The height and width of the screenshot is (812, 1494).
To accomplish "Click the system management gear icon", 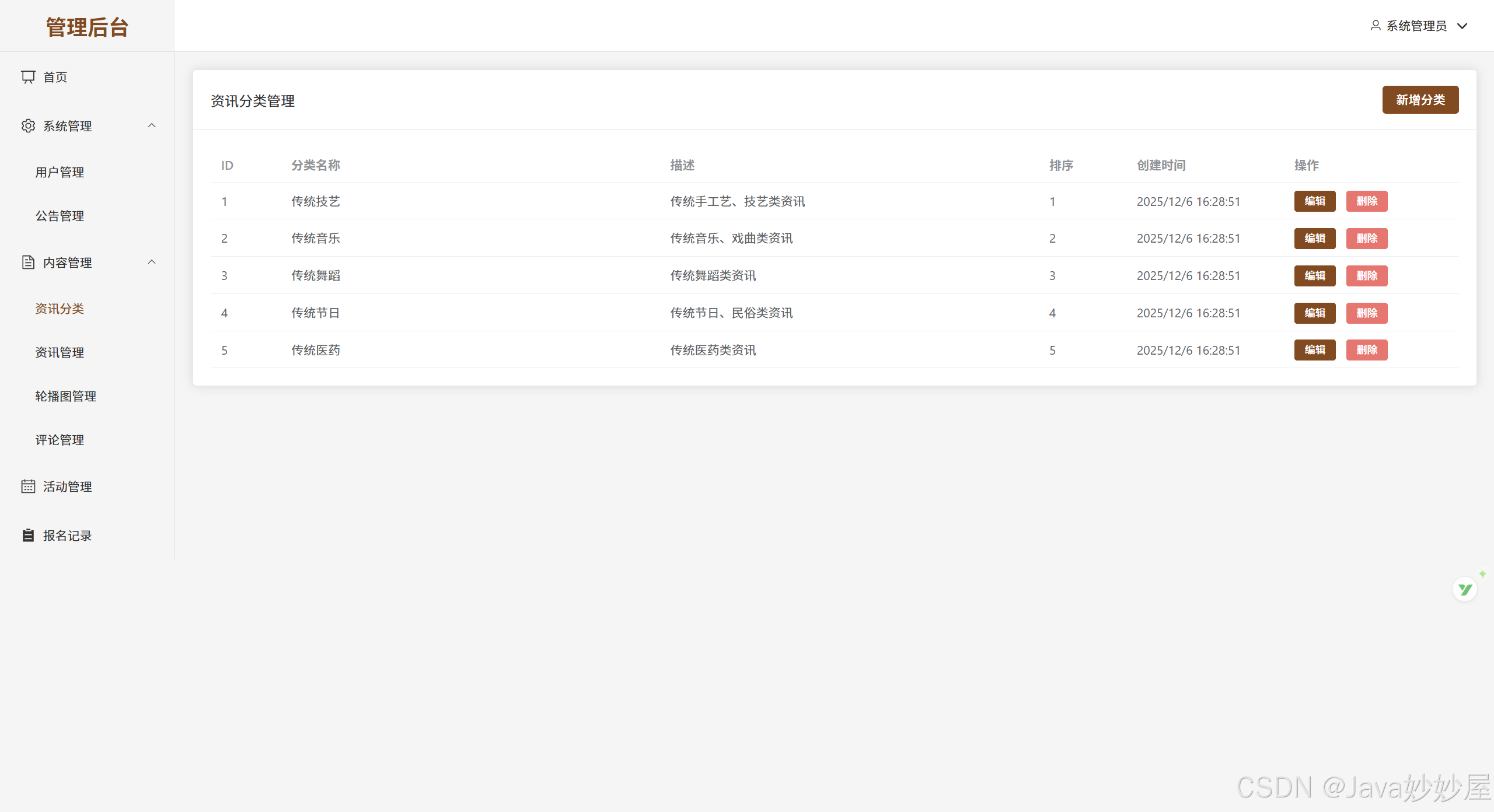I will coord(28,126).
